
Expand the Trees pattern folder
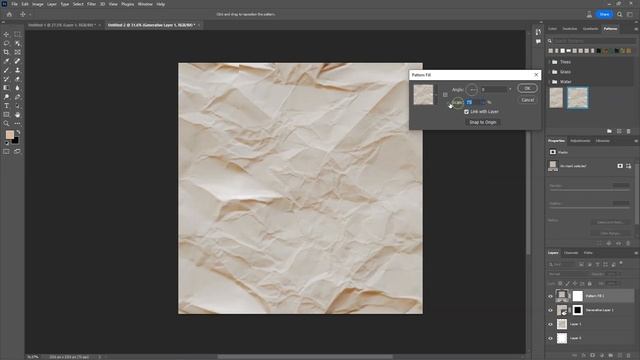point(549,62)
